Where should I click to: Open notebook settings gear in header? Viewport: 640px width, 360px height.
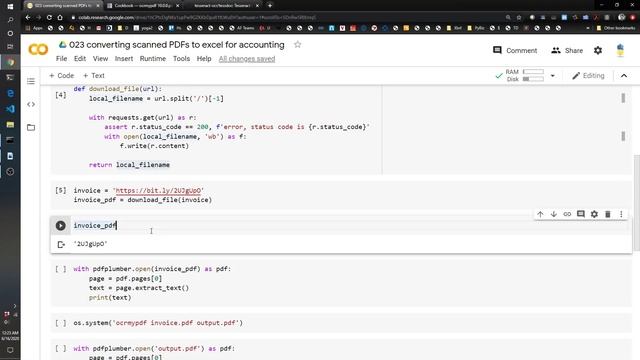click(598, 50)
